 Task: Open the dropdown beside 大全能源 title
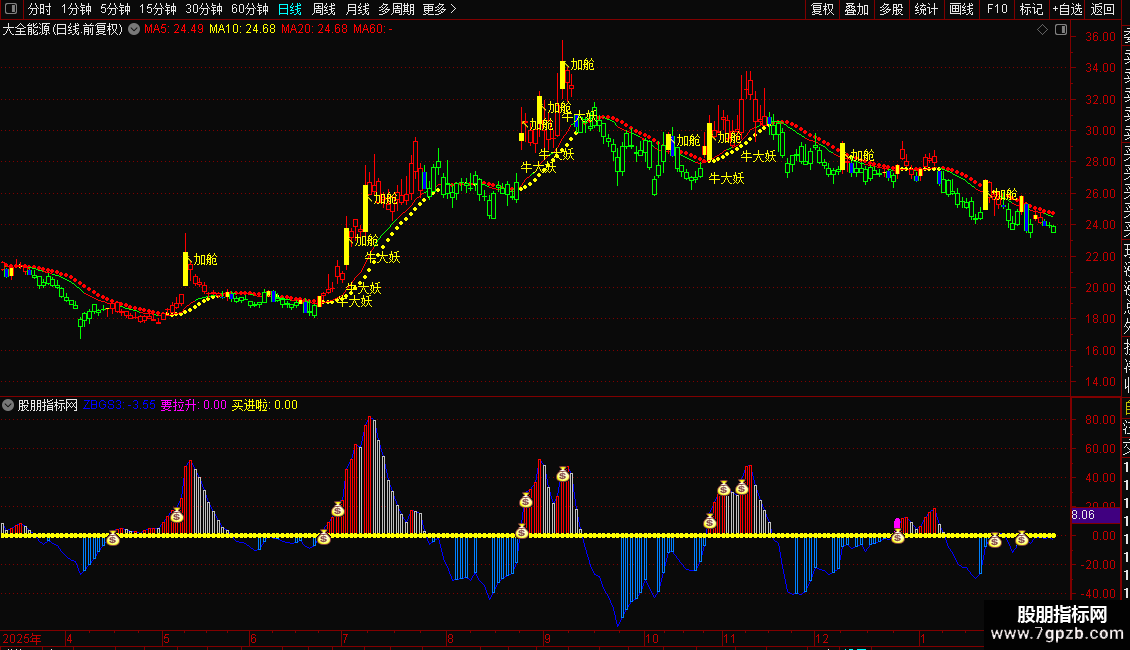click(134, 30)
